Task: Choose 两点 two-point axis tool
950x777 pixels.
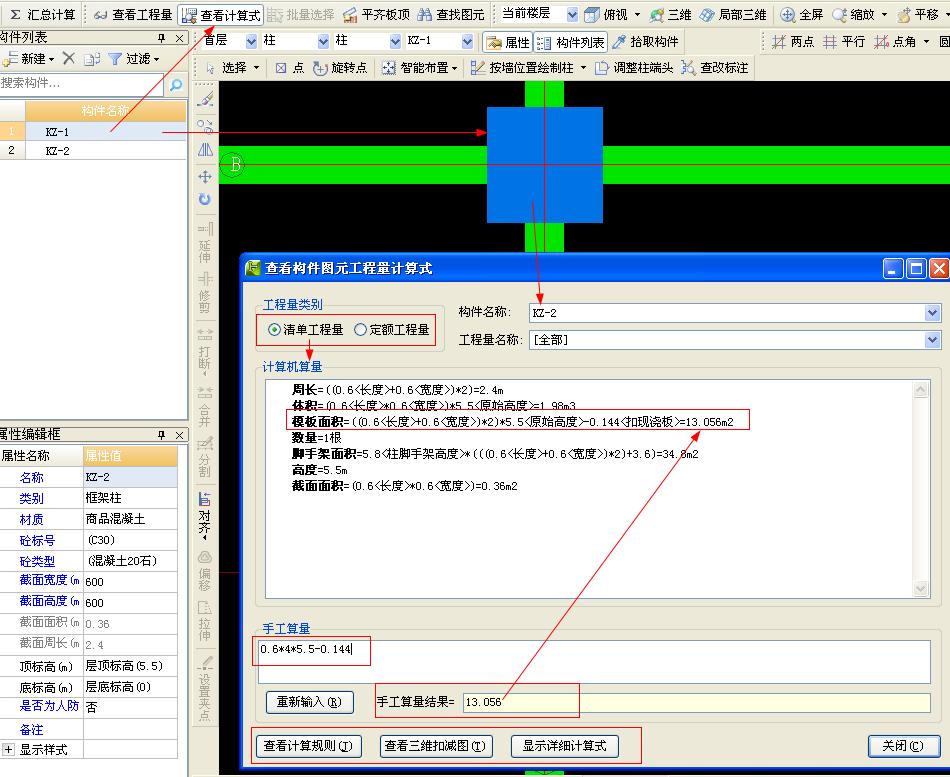Action: (792, 42)
